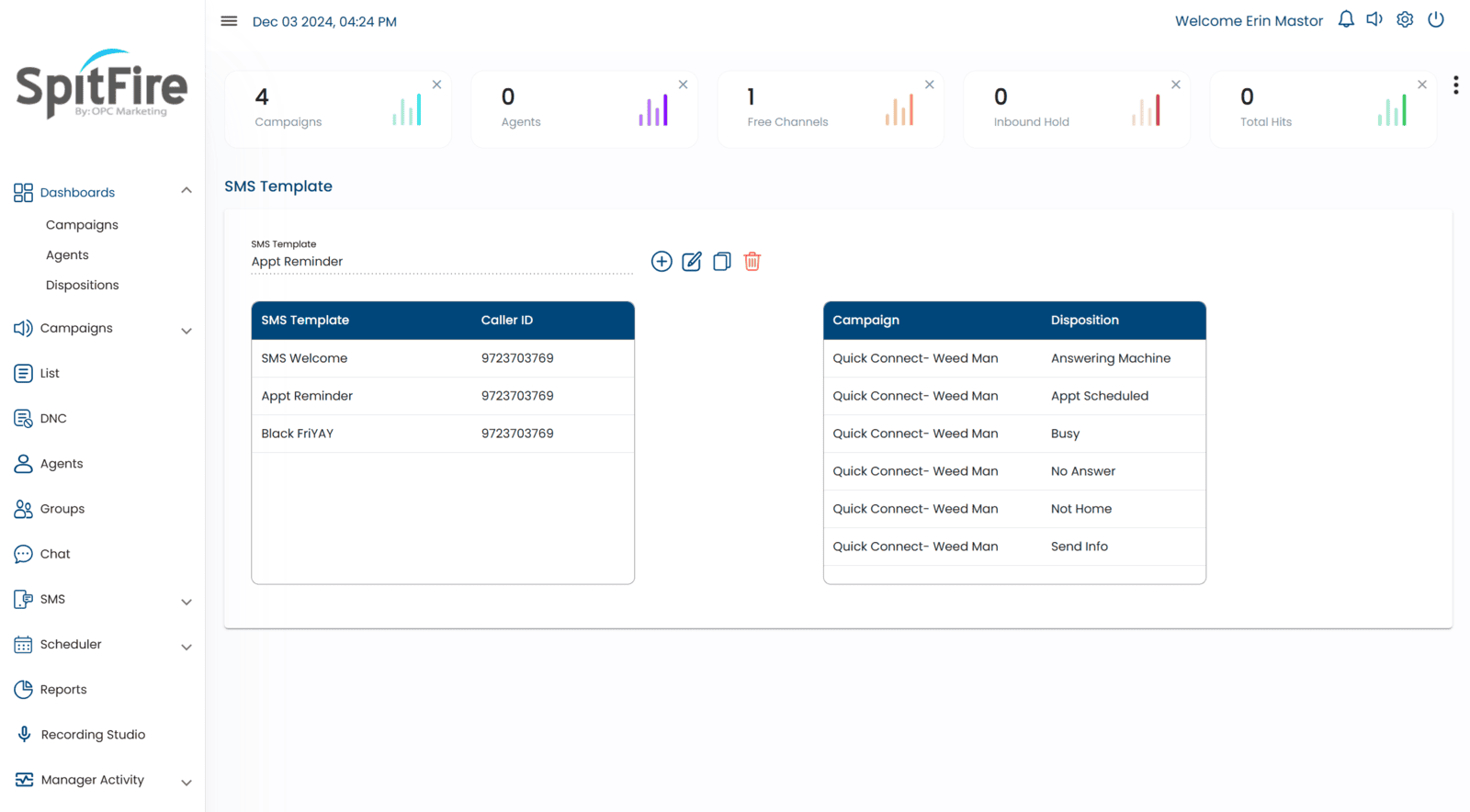Expand the SMS sidebar chevron
This screenshot has height=812, width=1470.
pyautogui.click(x=187, y=603)
